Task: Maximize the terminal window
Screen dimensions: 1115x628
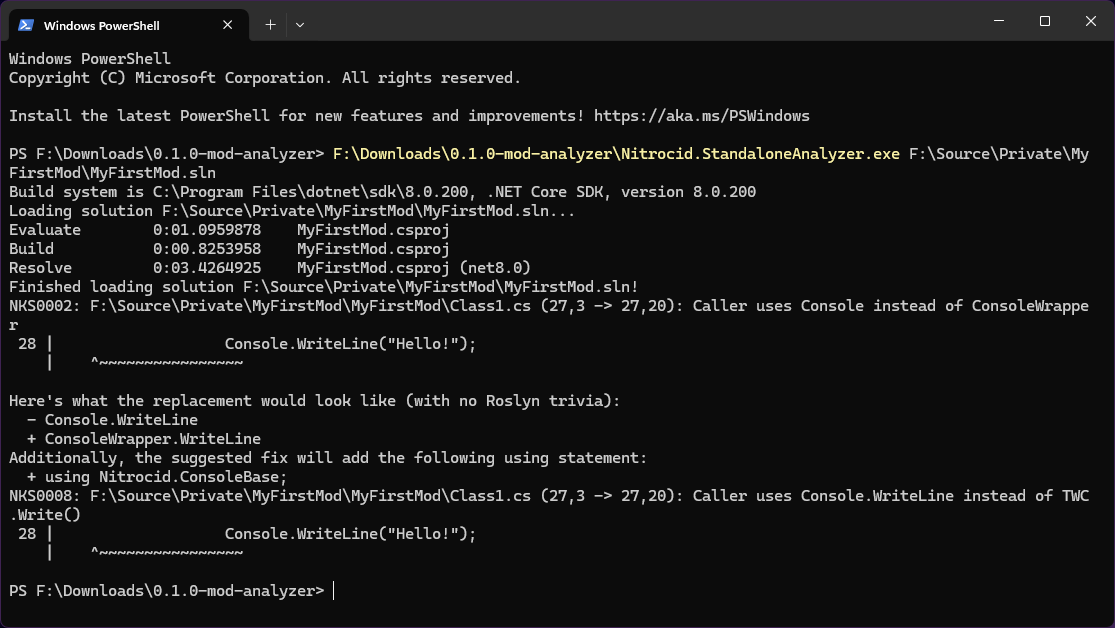Action: [1045, 21]
